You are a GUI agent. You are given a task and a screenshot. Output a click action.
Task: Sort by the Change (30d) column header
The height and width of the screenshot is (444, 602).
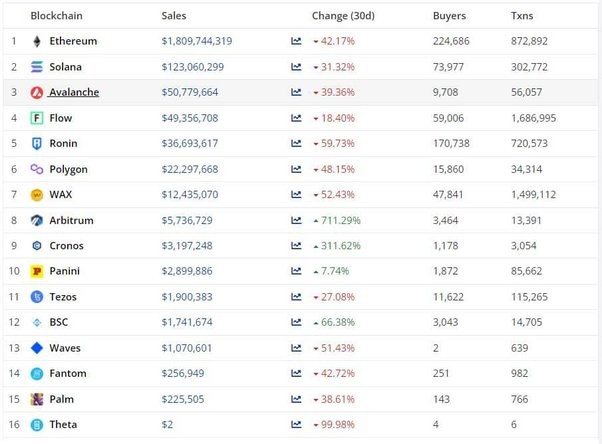[343, 16]
